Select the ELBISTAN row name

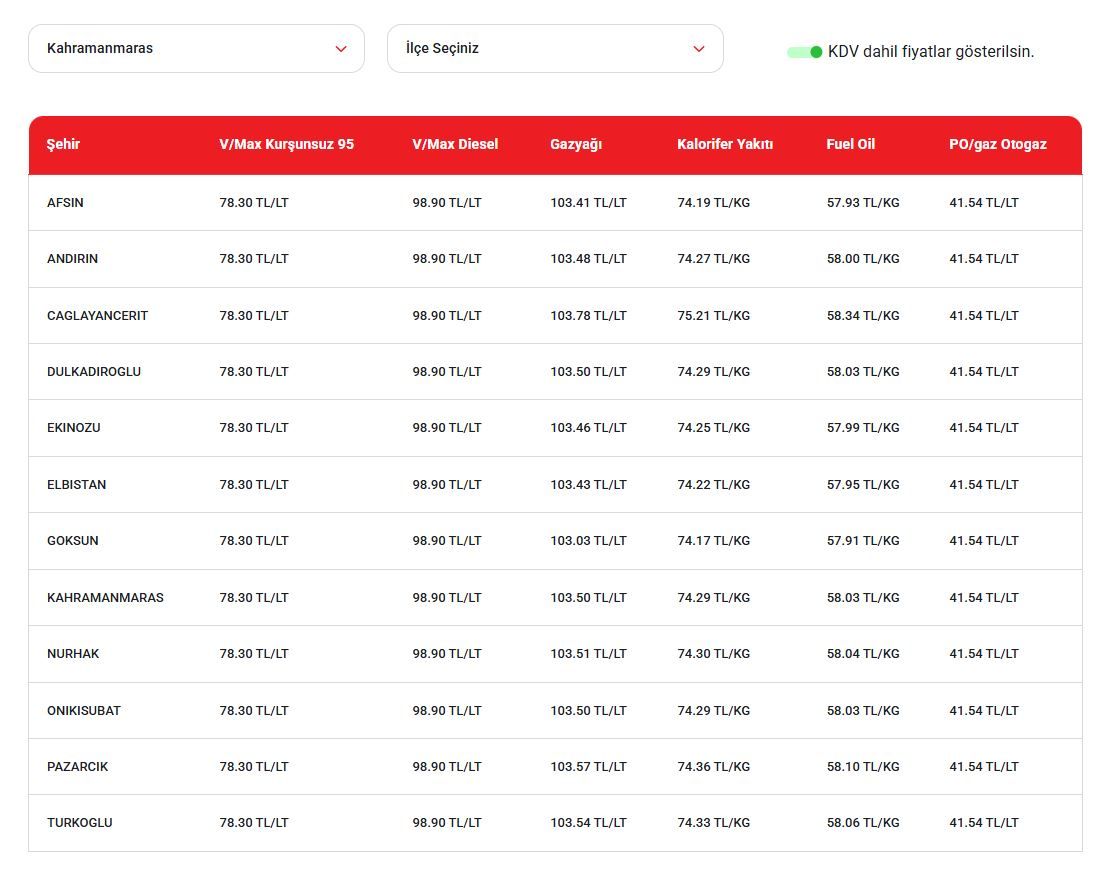[77, 485]
